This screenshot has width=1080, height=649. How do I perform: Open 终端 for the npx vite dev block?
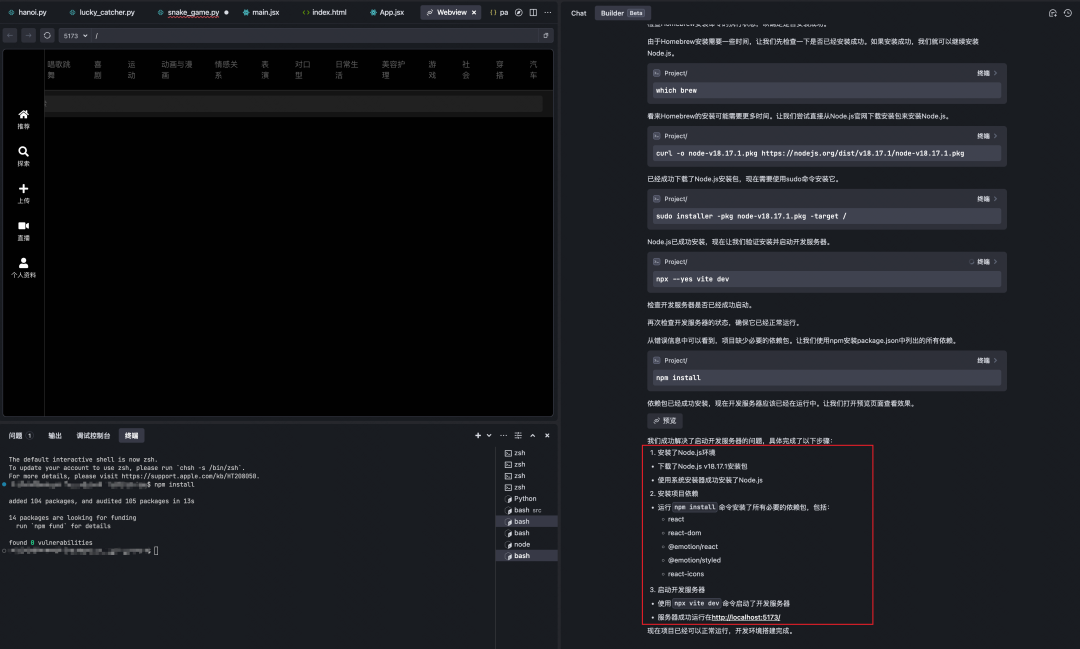coord(987,262)
